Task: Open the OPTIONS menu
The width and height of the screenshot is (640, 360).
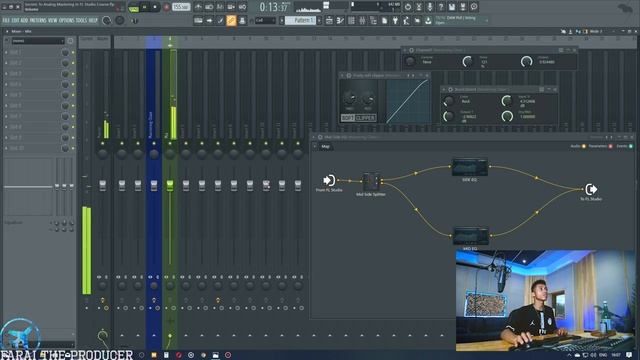Action: [67, 20]
